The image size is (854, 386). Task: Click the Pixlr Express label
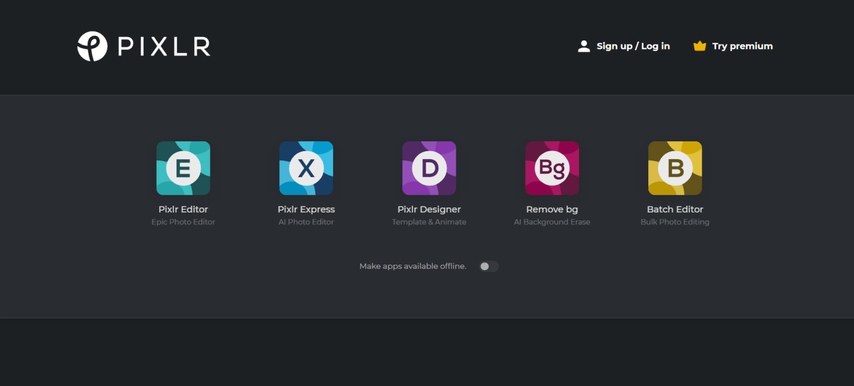click(x=306, y=209)
